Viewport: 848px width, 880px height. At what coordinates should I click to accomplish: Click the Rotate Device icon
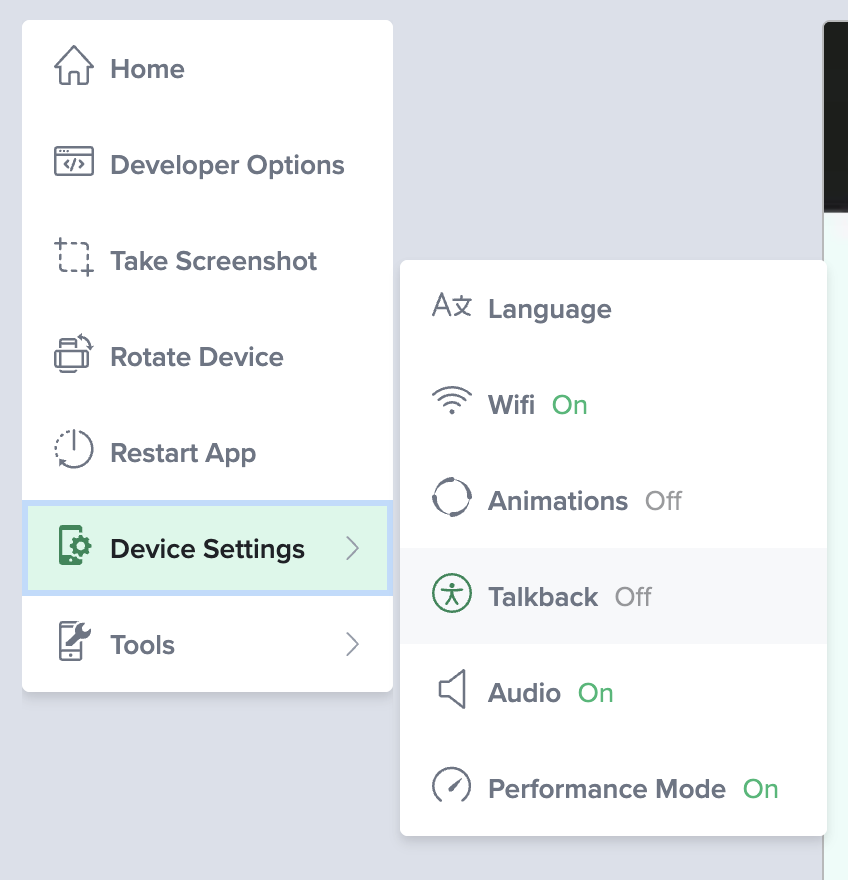click(x=73, y=355)
